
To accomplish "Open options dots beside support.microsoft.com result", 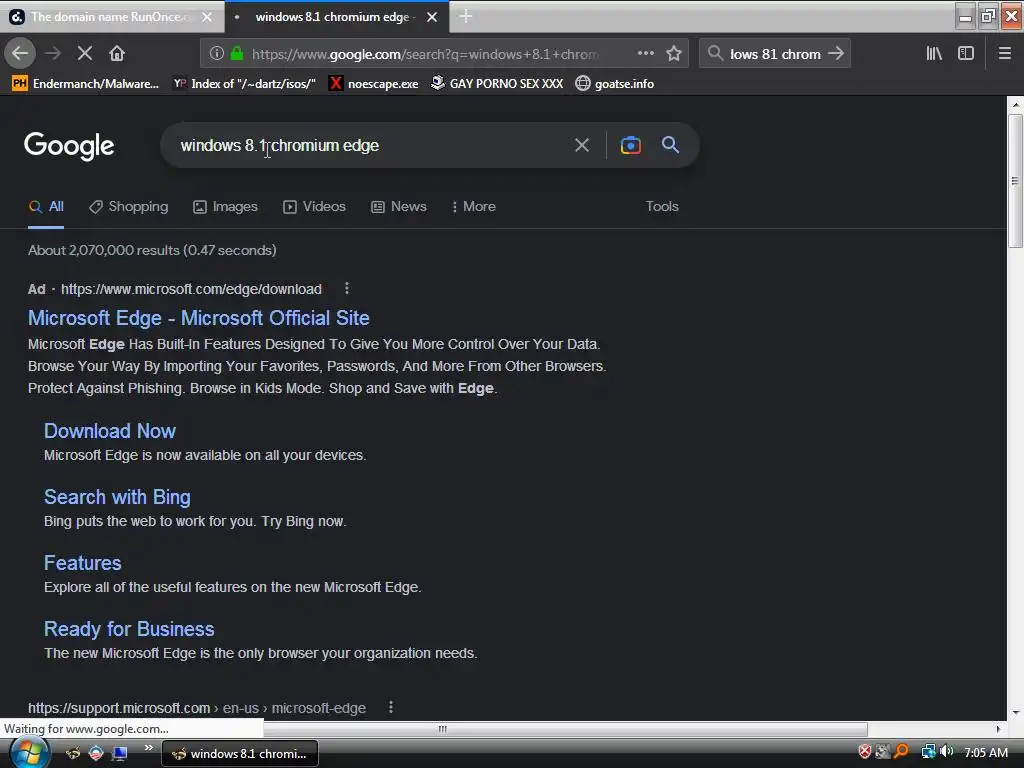I will [391, 707].
